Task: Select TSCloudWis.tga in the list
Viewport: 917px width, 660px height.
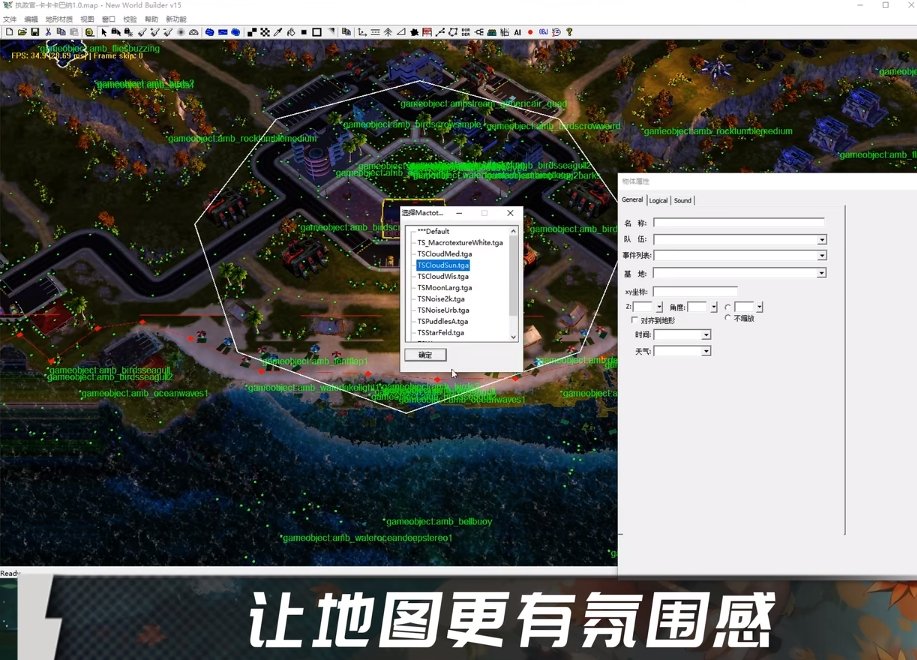Action: 443,277
